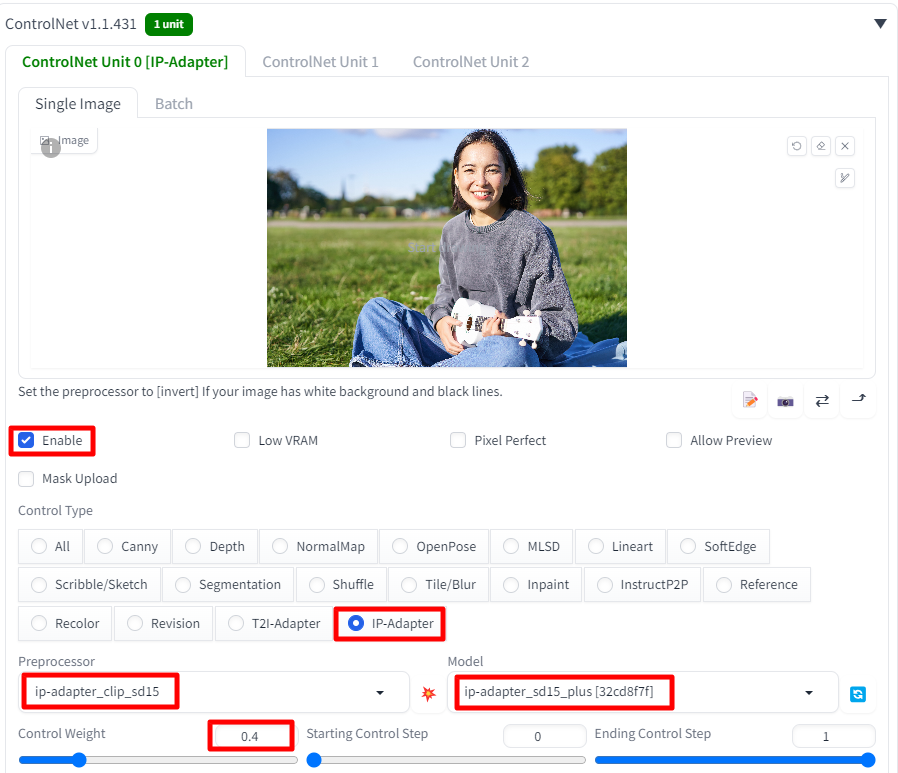
Task: Click the Ending Control Step value field
Action: (834, 736)
